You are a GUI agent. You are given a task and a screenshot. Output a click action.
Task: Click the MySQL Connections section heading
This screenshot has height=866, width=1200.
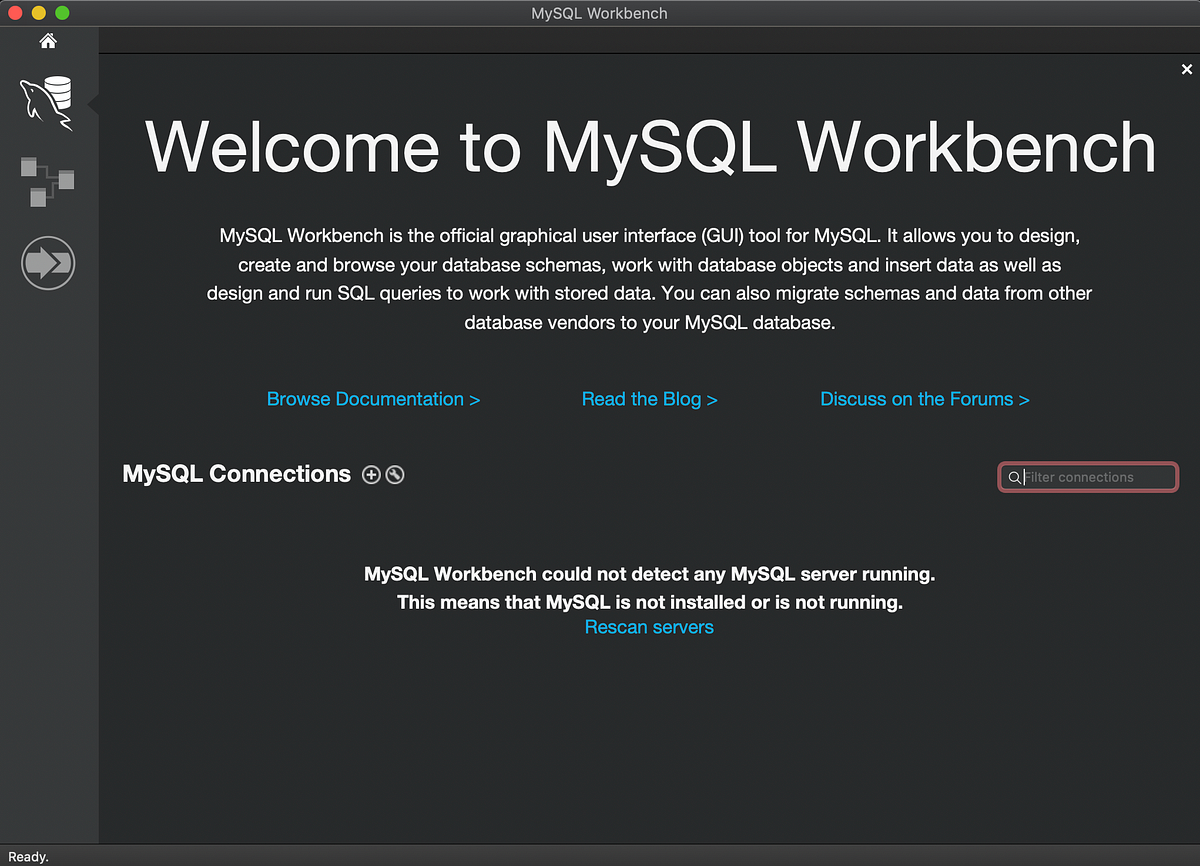236,474
